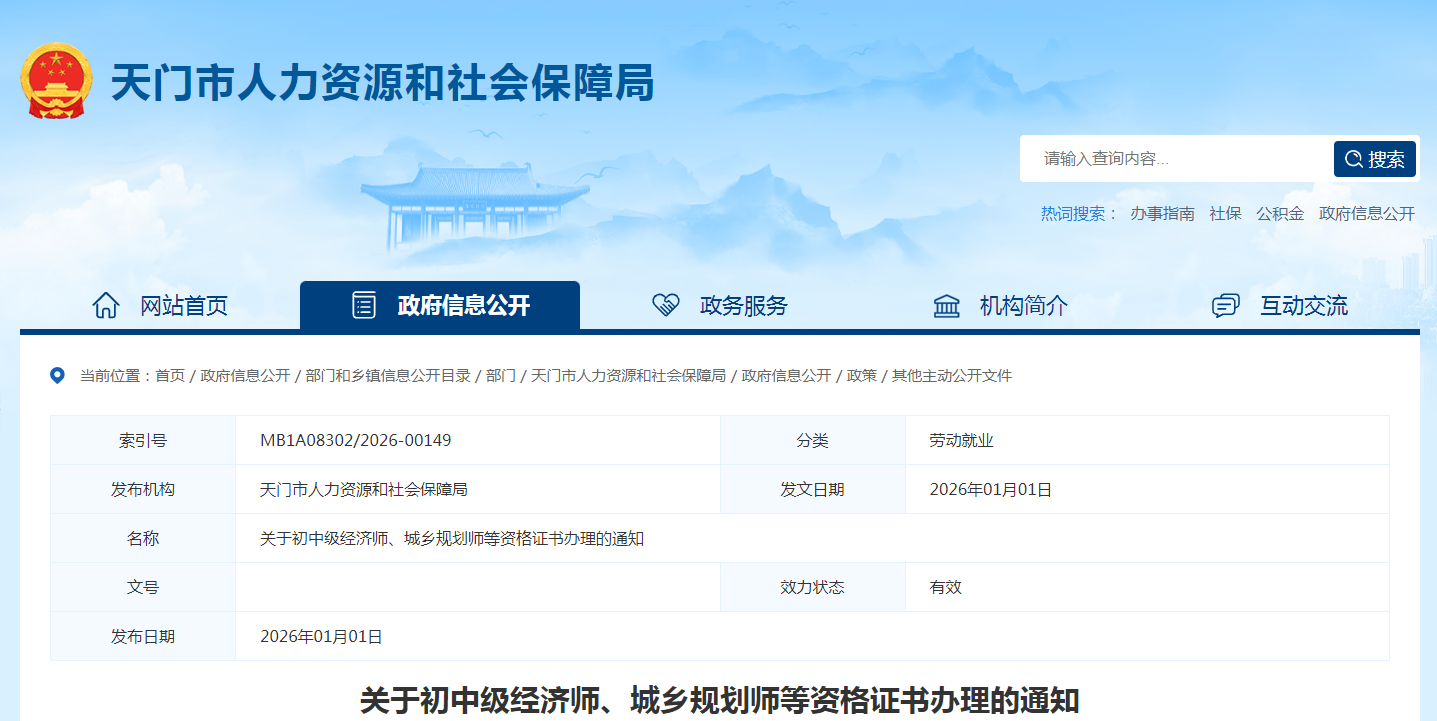The image size is (1437, 721).
Task: Click the 公积金 hot search link
Action: [1280, 213]
